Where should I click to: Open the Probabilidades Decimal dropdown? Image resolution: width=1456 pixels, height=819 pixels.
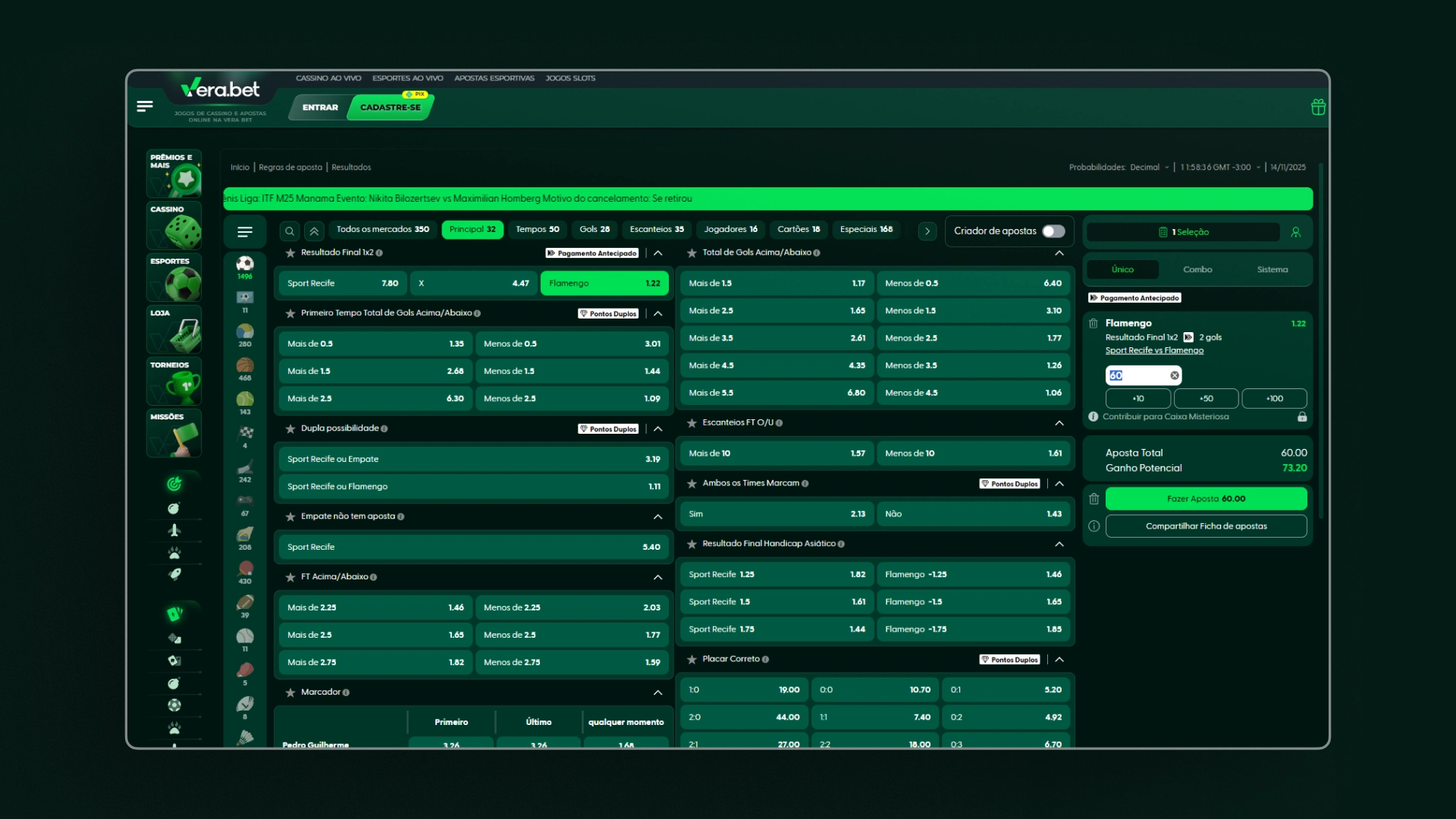click(x=1148, y=168)
